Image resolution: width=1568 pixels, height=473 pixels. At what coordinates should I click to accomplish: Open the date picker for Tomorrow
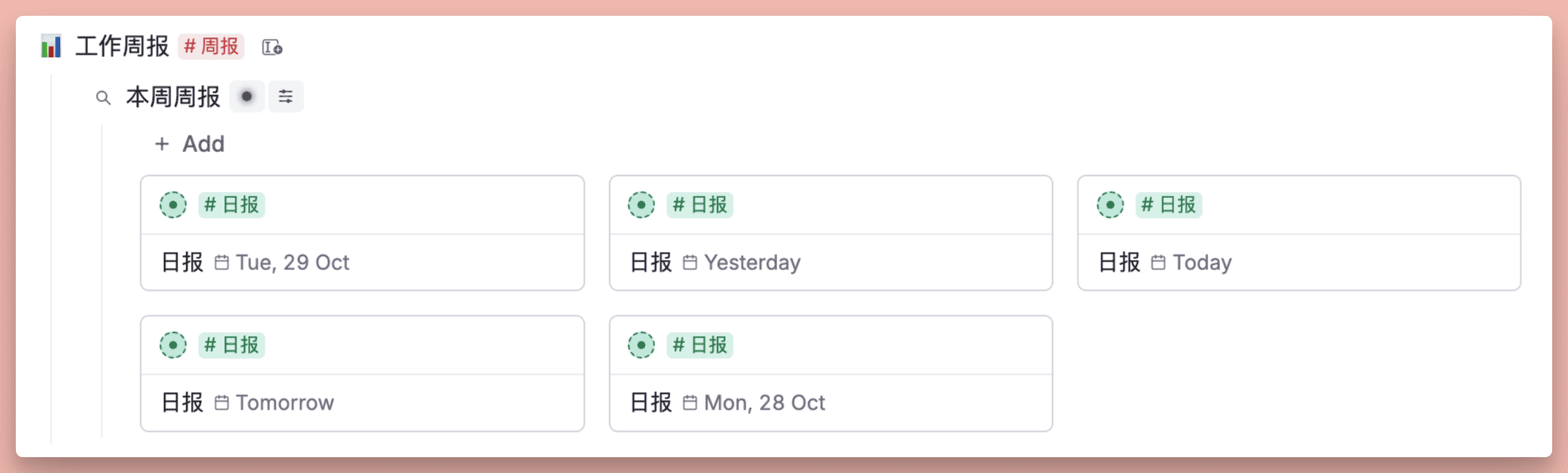284,403
